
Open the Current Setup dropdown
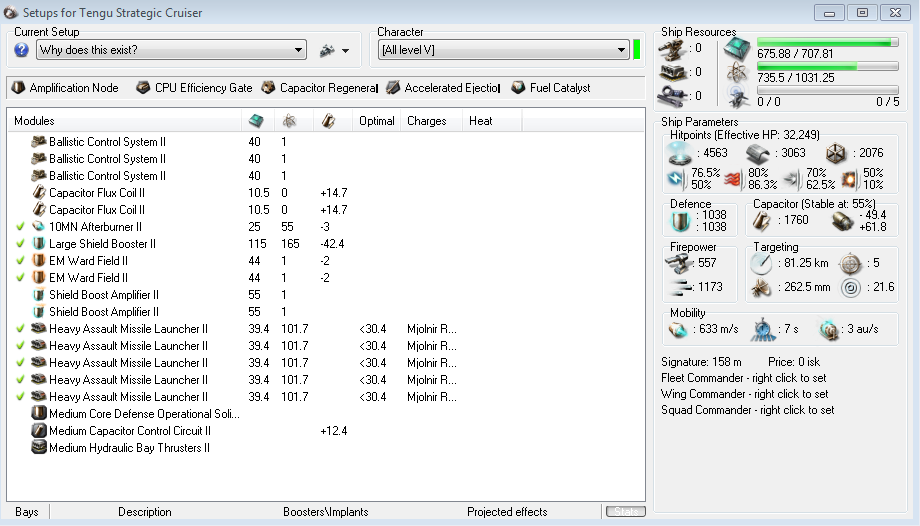[171, 50]
